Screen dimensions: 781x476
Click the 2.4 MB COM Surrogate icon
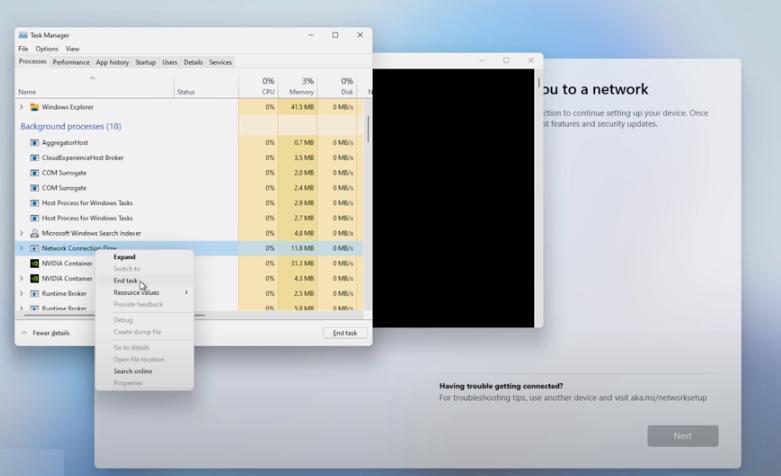(x=34, y=188)
